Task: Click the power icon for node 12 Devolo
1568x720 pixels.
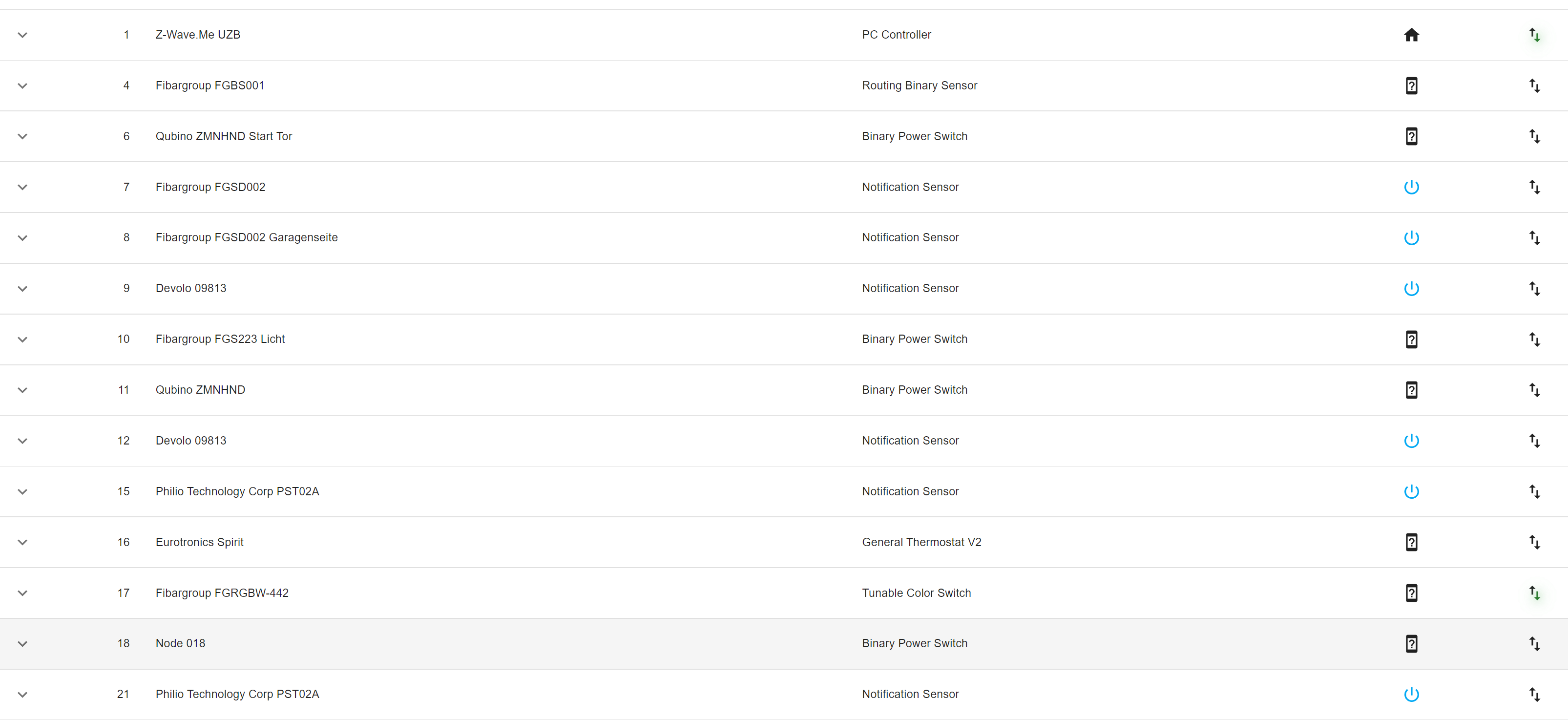Action: pos(1411,441)
